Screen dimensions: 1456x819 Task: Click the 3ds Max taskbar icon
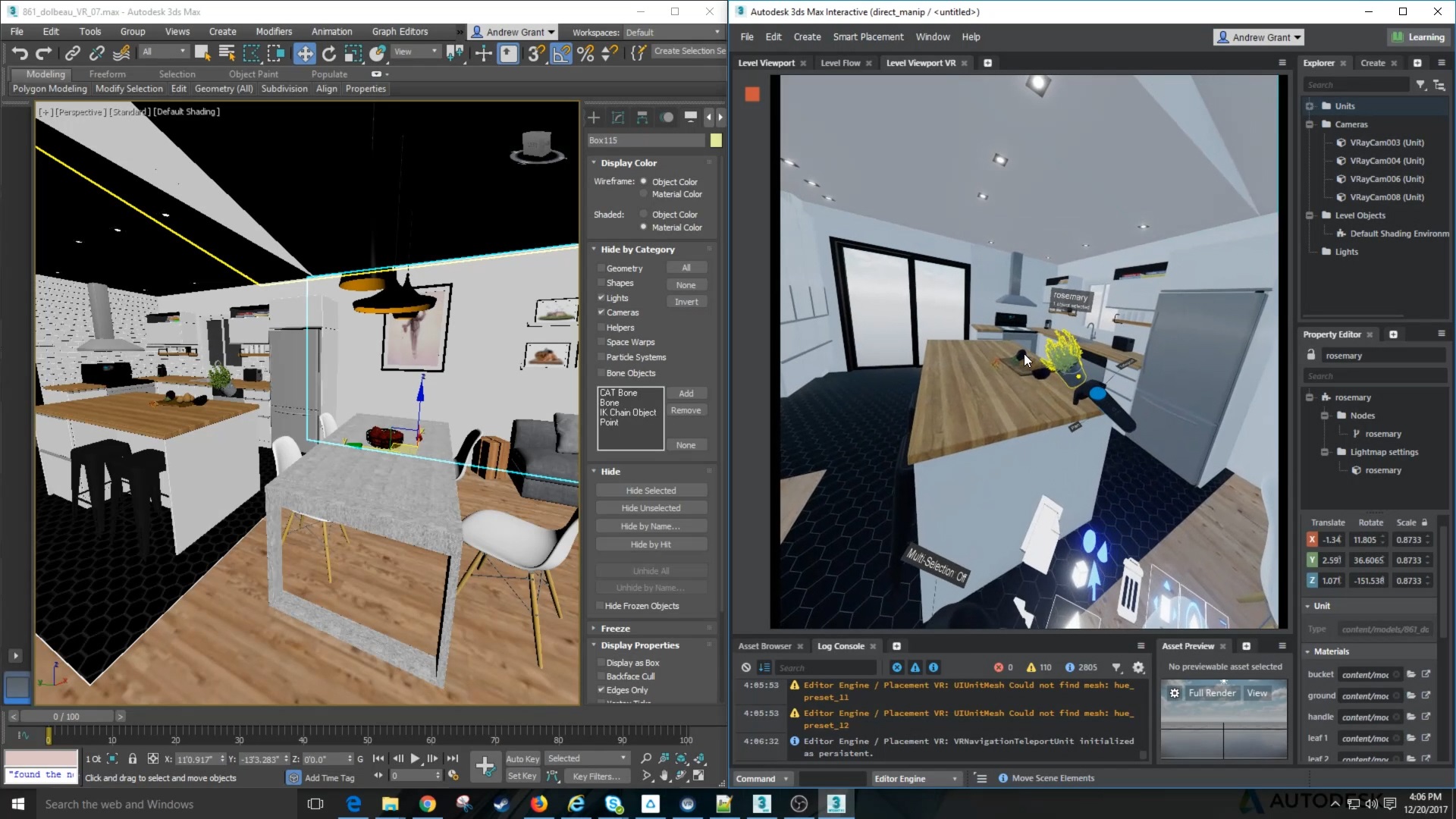[762, 803]
